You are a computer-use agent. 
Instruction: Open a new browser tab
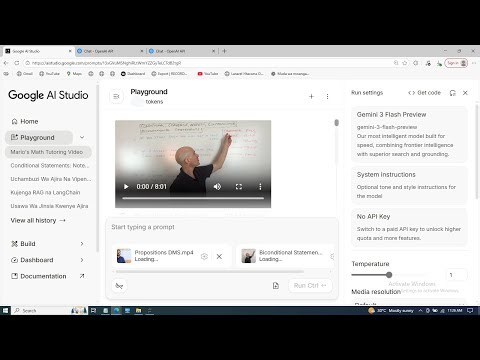pyautogui.click(x=224, y=51)
